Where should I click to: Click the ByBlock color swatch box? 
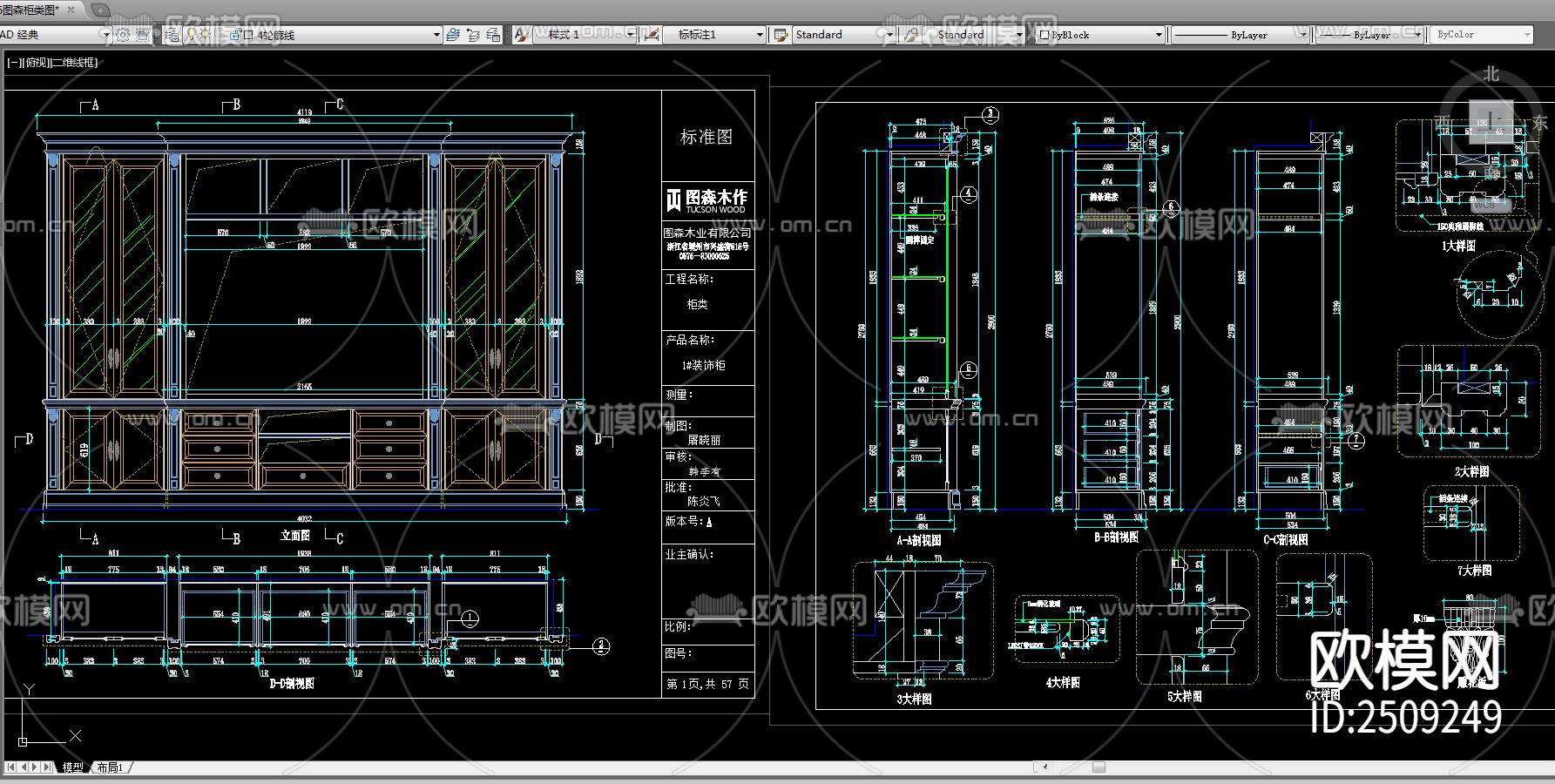tap(1045, 35)
